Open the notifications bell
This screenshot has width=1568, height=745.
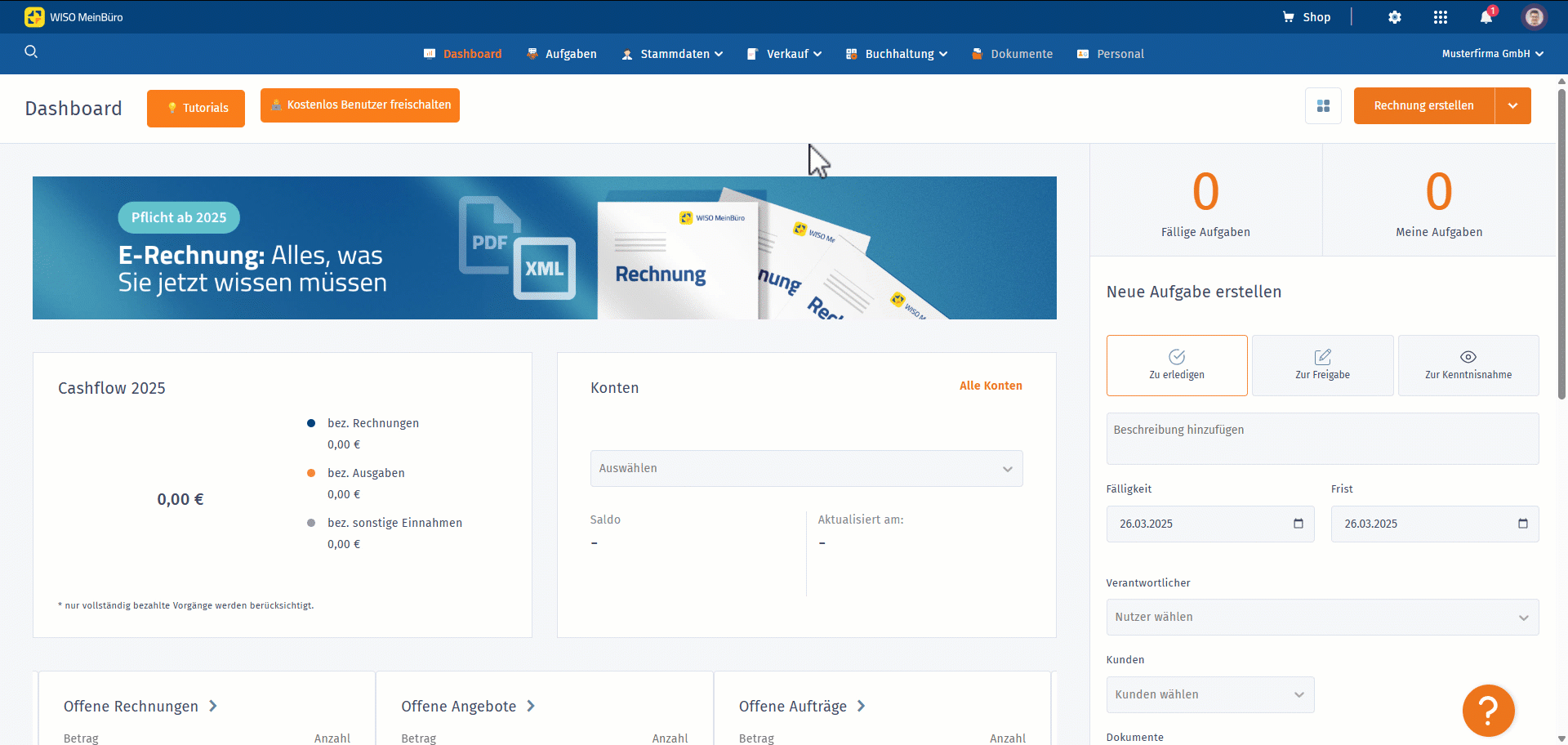point(1486,17)
